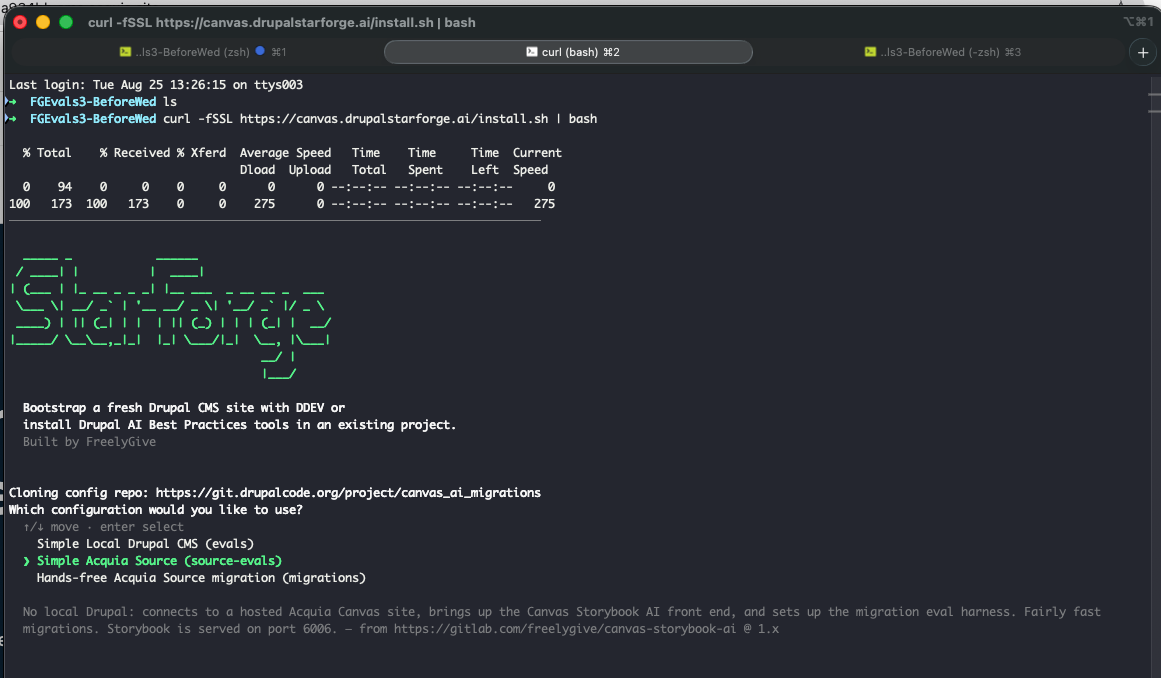Select Simple Local Drupal CMS (evals) option
This screenshot has width=1161, height=678.
click(x=145, y=543)
